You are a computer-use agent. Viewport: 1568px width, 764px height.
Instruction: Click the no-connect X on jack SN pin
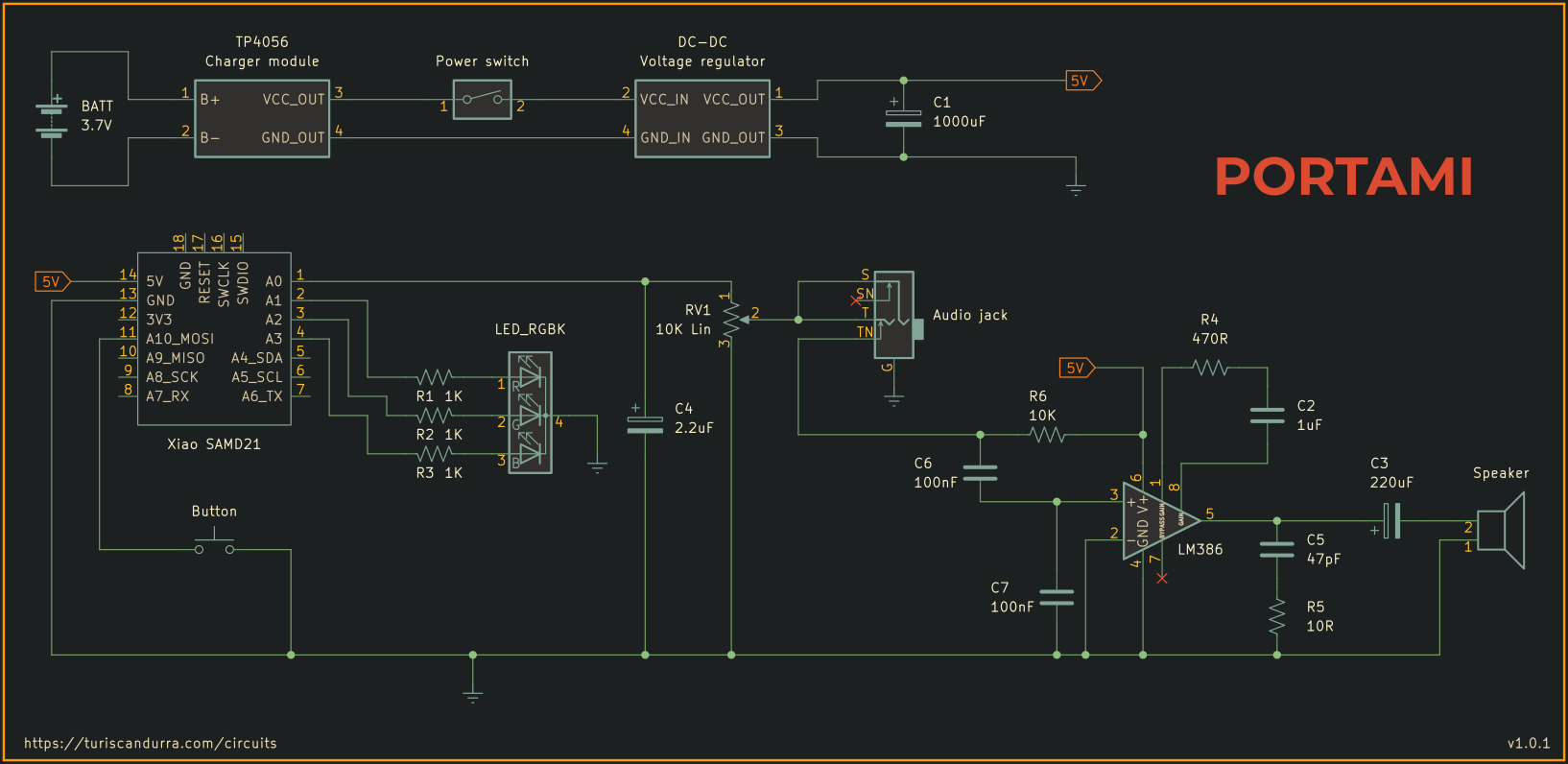pyautogui.click(x=855, y=300)
